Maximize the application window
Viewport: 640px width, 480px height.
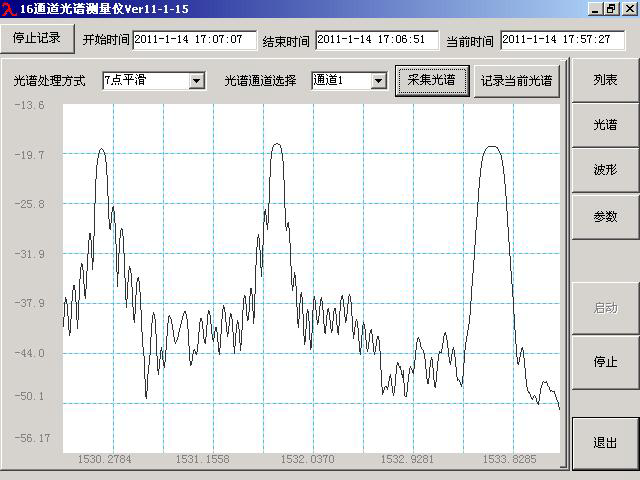click(611, 8)
